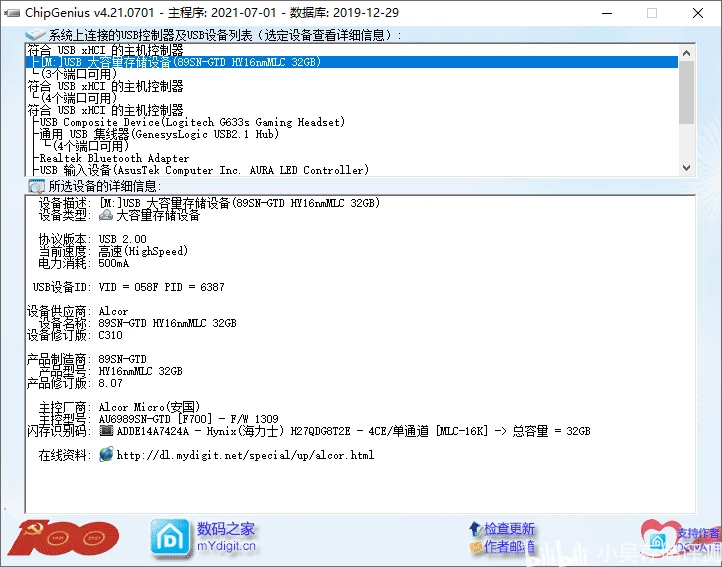Image resolution: width=722 pixels, height=567 pixels.
Task: Click the mail icon beside 作者邮箱
Action: tap(476, 547)
